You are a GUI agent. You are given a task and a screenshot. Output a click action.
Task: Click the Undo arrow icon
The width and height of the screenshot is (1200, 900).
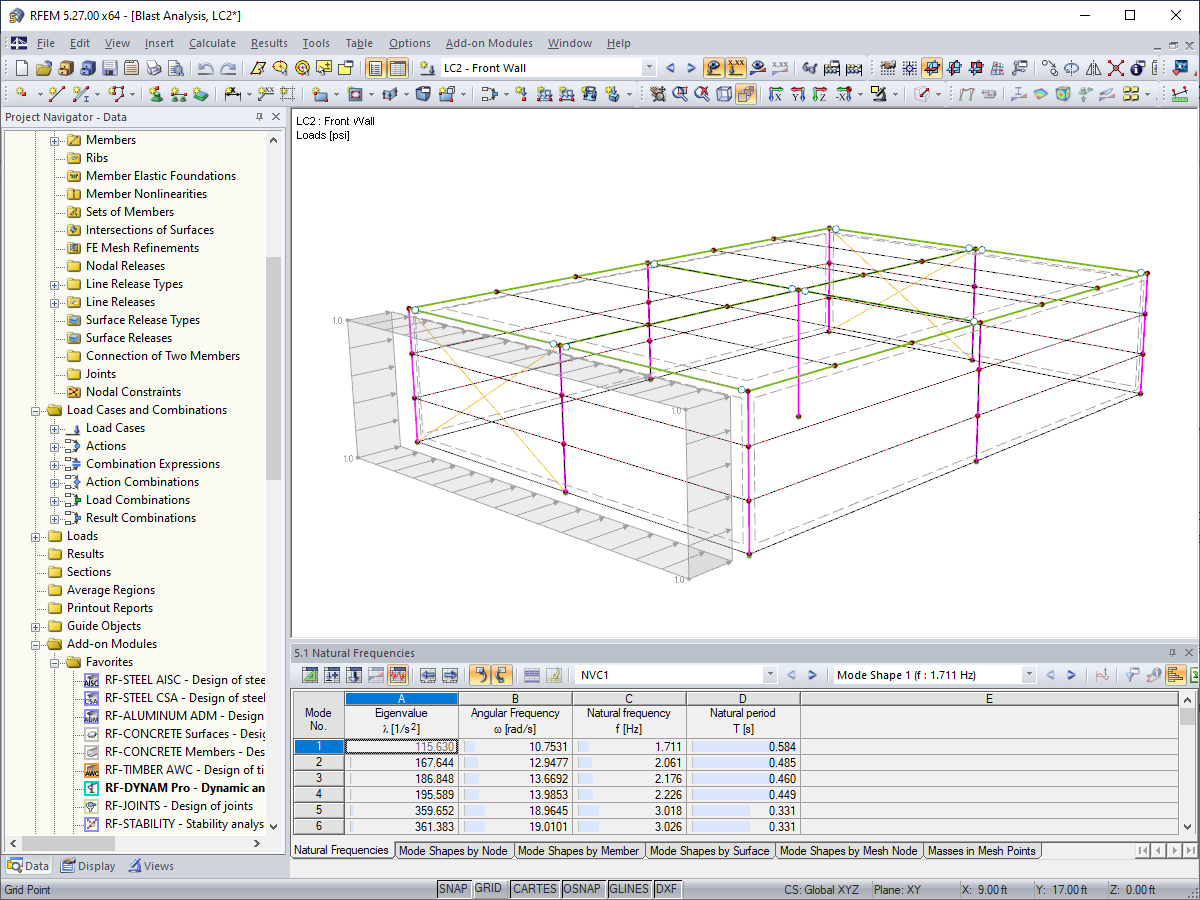[205, 68]
